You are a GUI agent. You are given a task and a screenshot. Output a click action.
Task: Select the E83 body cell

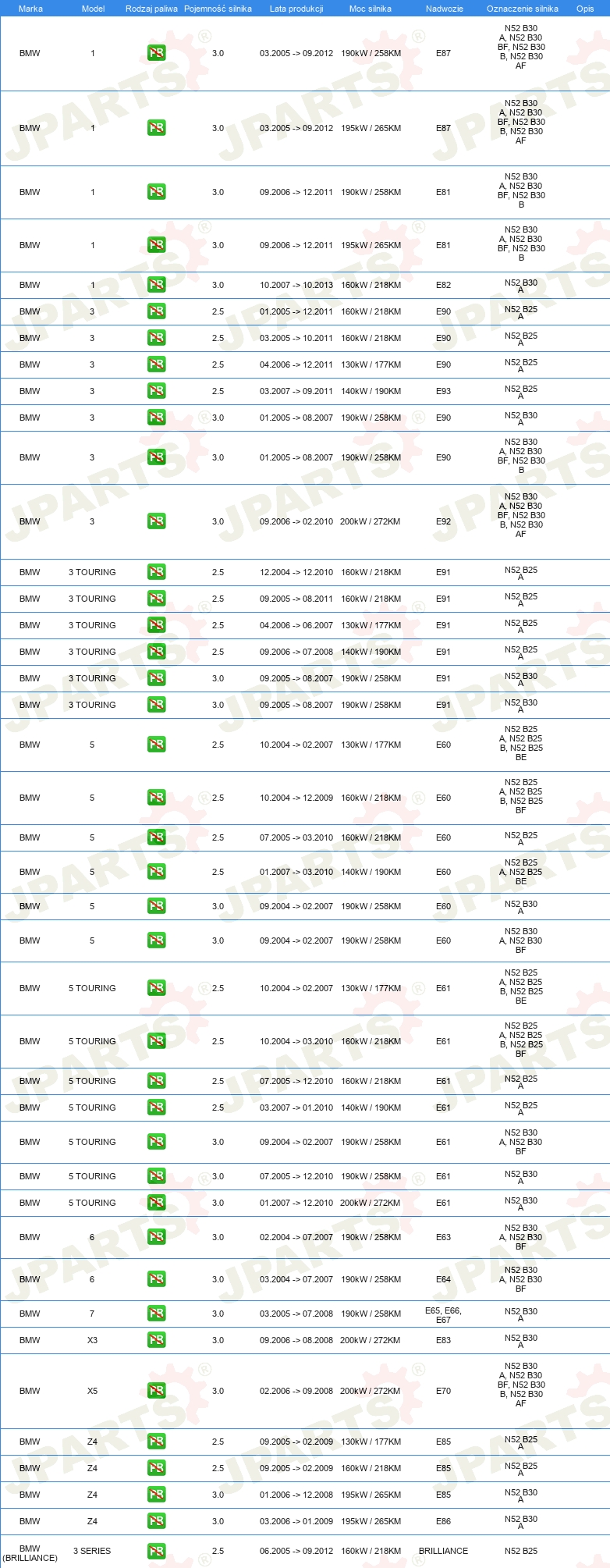pyautogui.click(x=444, y=1340)
